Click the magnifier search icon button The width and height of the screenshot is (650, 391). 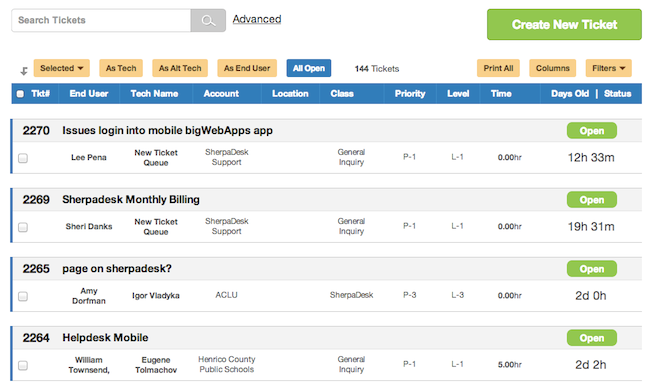(x=208, y=20)
